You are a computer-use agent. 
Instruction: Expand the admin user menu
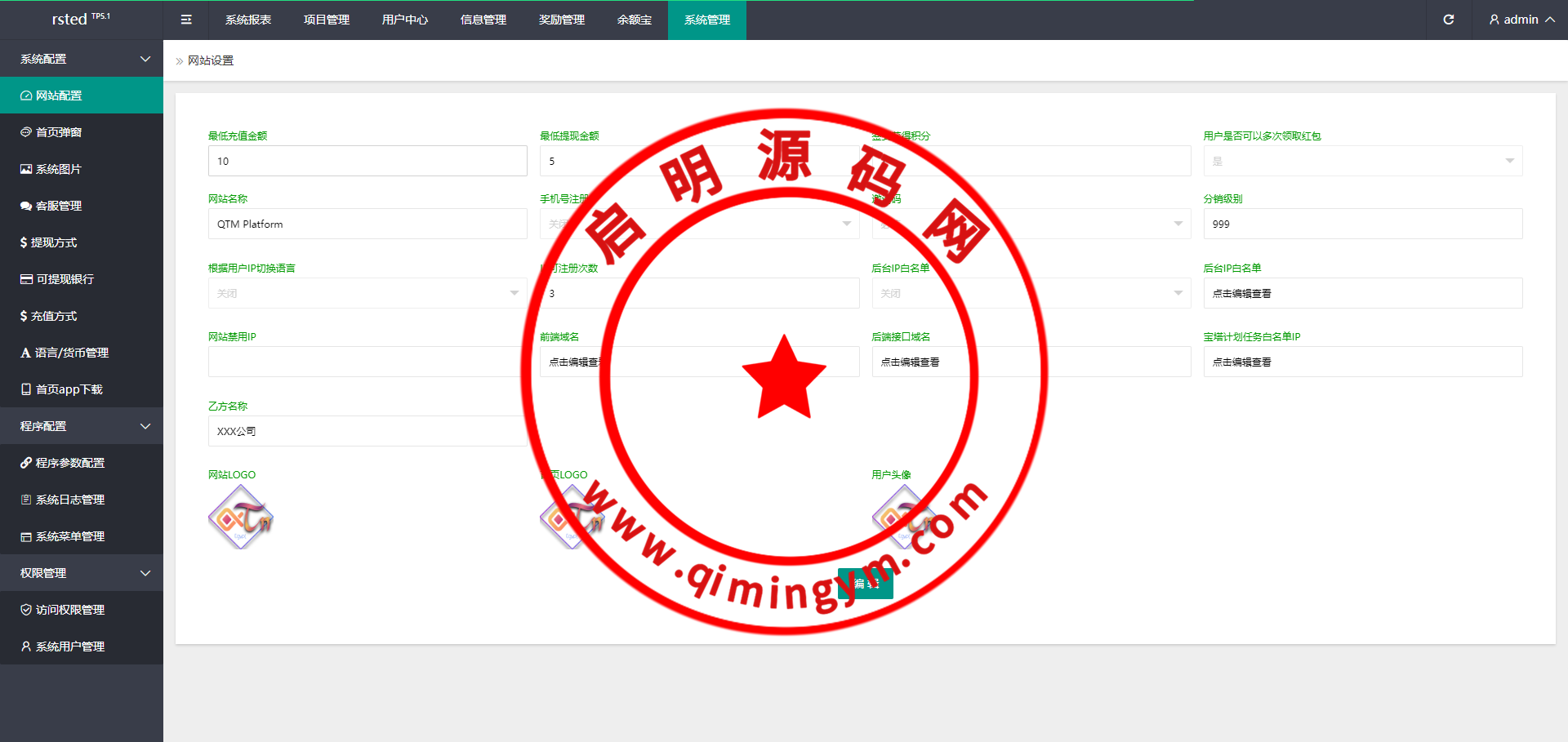[1521, 20]
